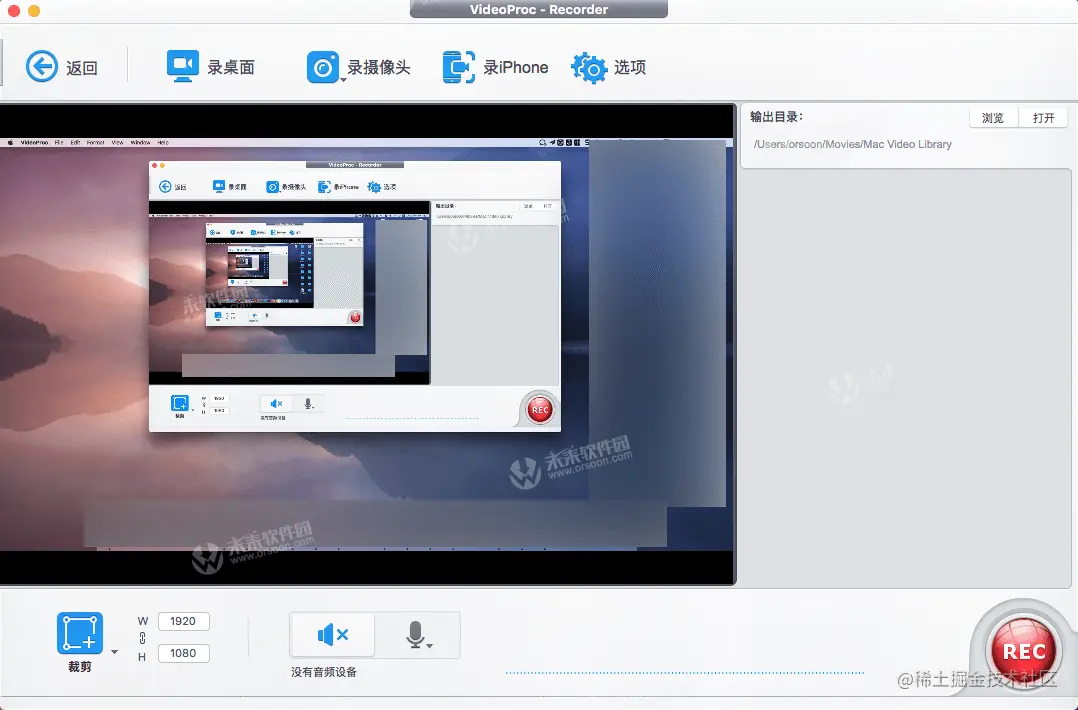Expand the crop dropdown arrow next to 裁剪
This screenshot has width=1078, height=710.
(114, 652)
